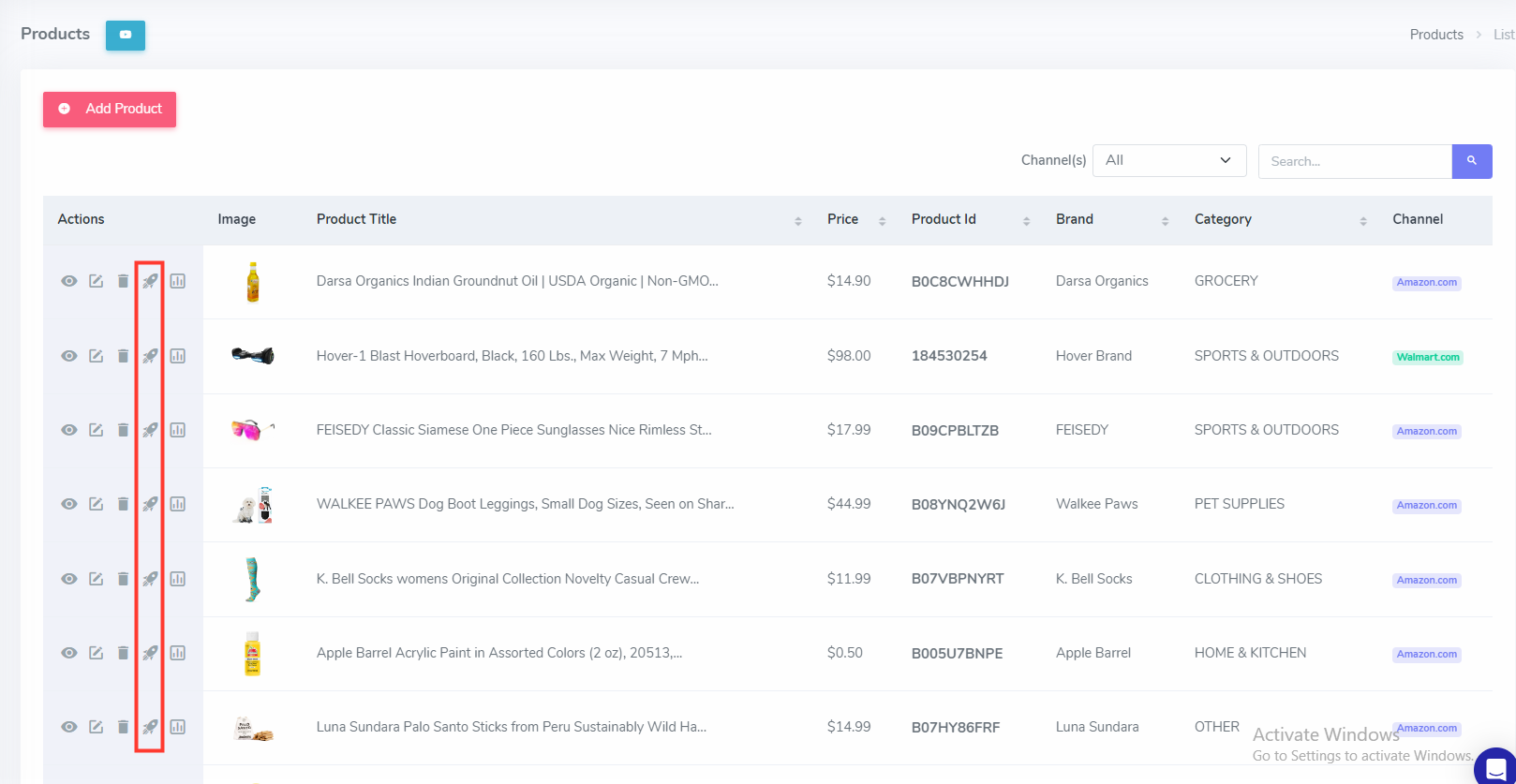Click the Products breadcrumb link
The width and height of the screenshot is (1516, 784).
[1435, 35]
